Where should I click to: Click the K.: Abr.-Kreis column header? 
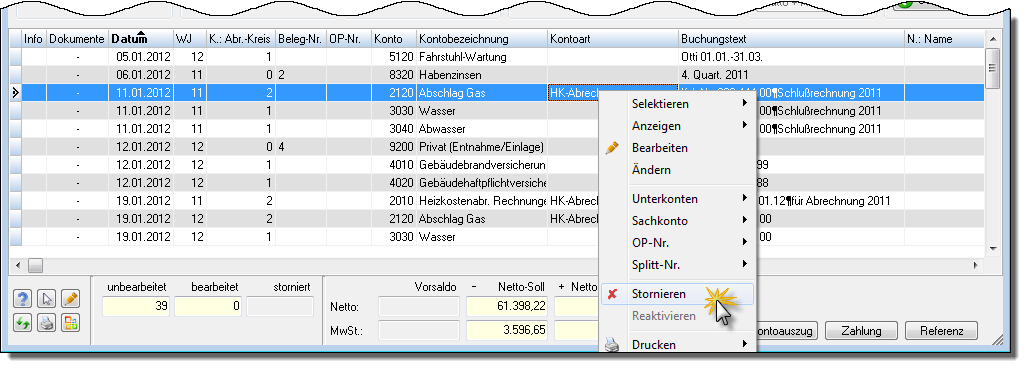click(241, 39)
